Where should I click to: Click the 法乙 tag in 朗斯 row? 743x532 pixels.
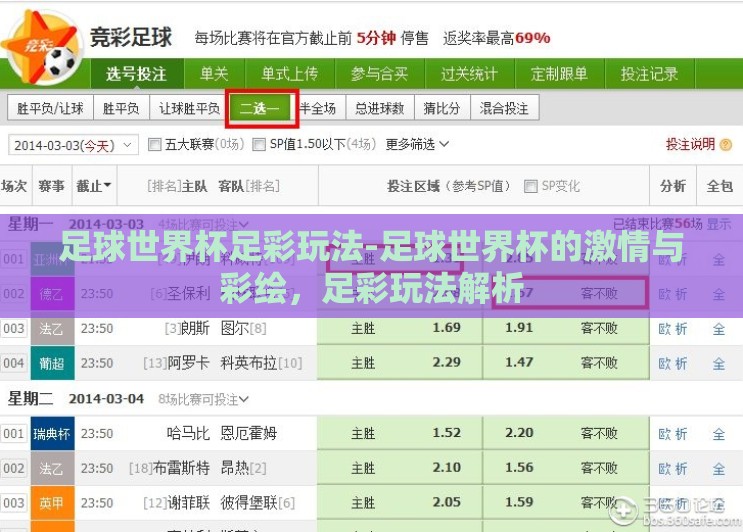[x=52, y=330]
